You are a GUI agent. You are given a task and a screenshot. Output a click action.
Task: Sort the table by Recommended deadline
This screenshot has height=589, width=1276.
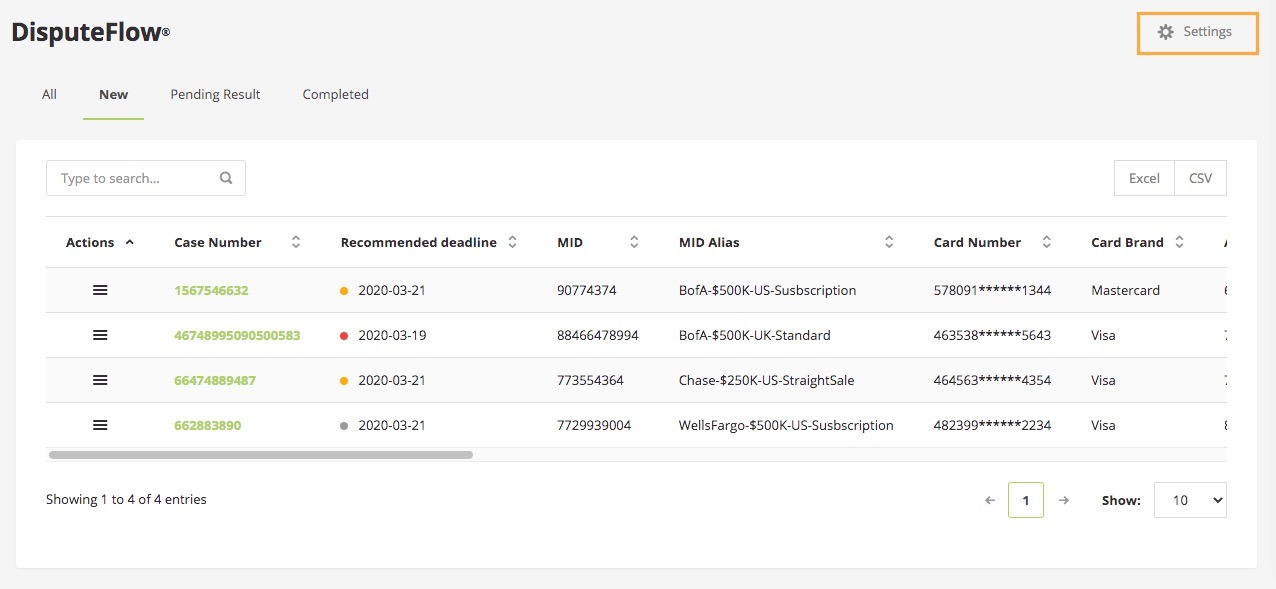tap(511, 241)
